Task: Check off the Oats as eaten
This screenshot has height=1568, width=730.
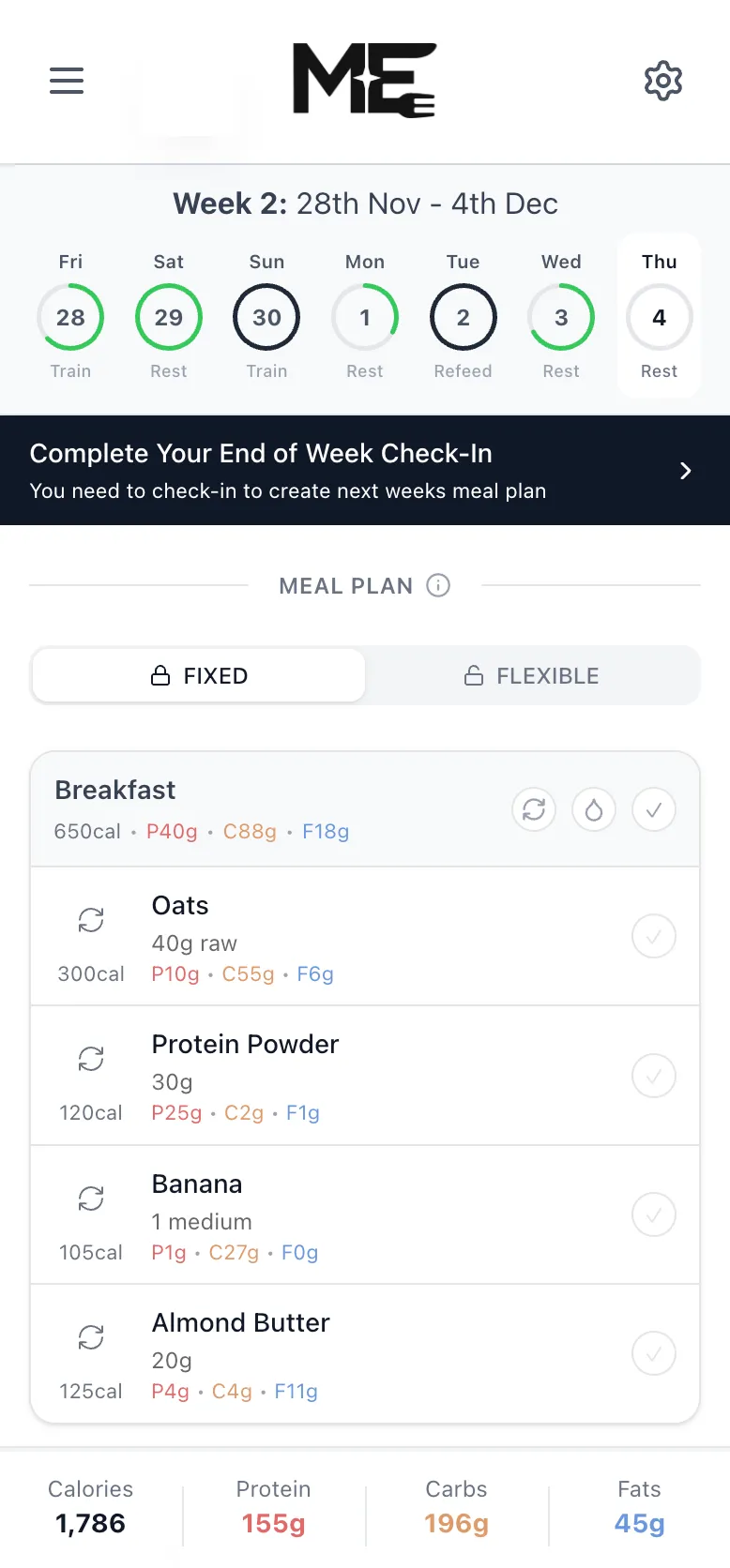Action: 654,936
